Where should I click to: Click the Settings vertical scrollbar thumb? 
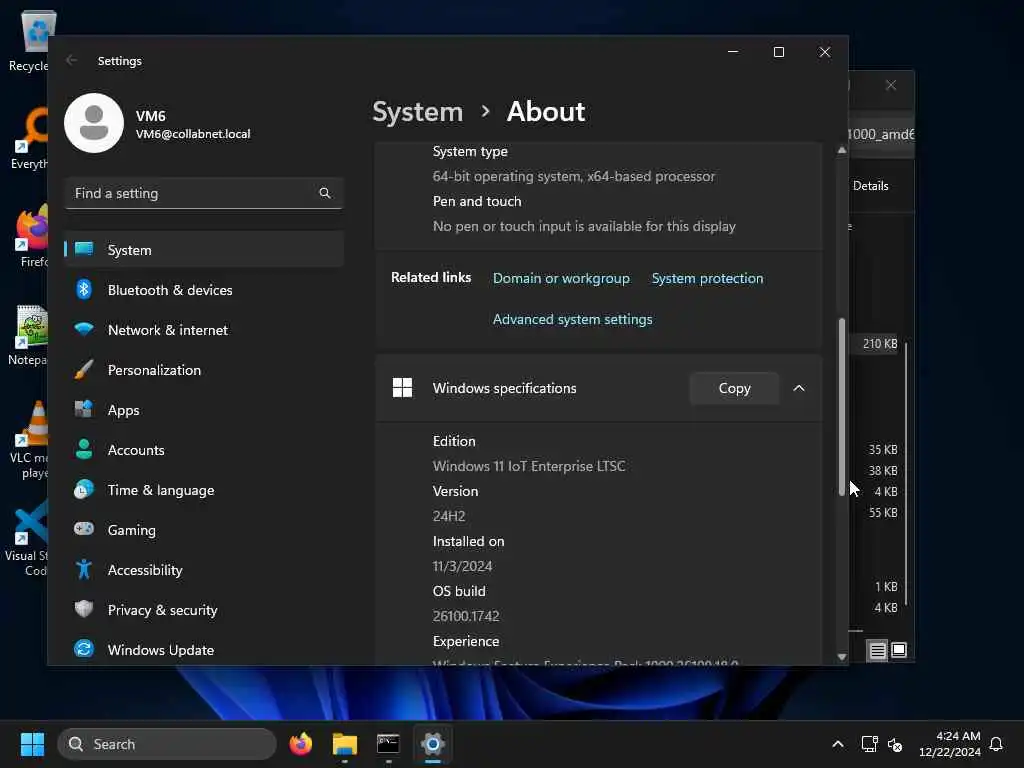tap(842, 408)
